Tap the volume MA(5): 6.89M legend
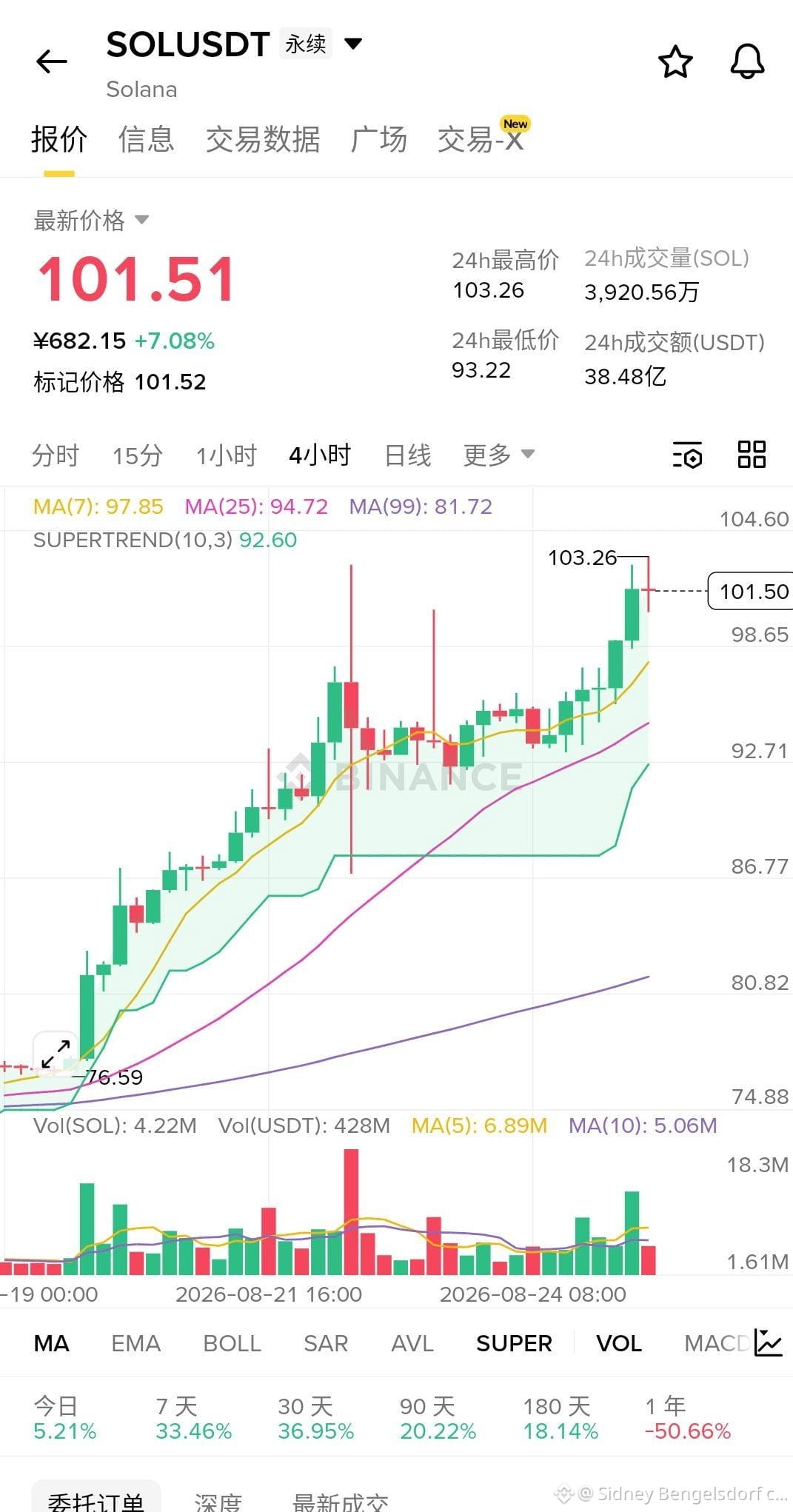The height and width of the screenshot is (1512, 793). 479,1125
